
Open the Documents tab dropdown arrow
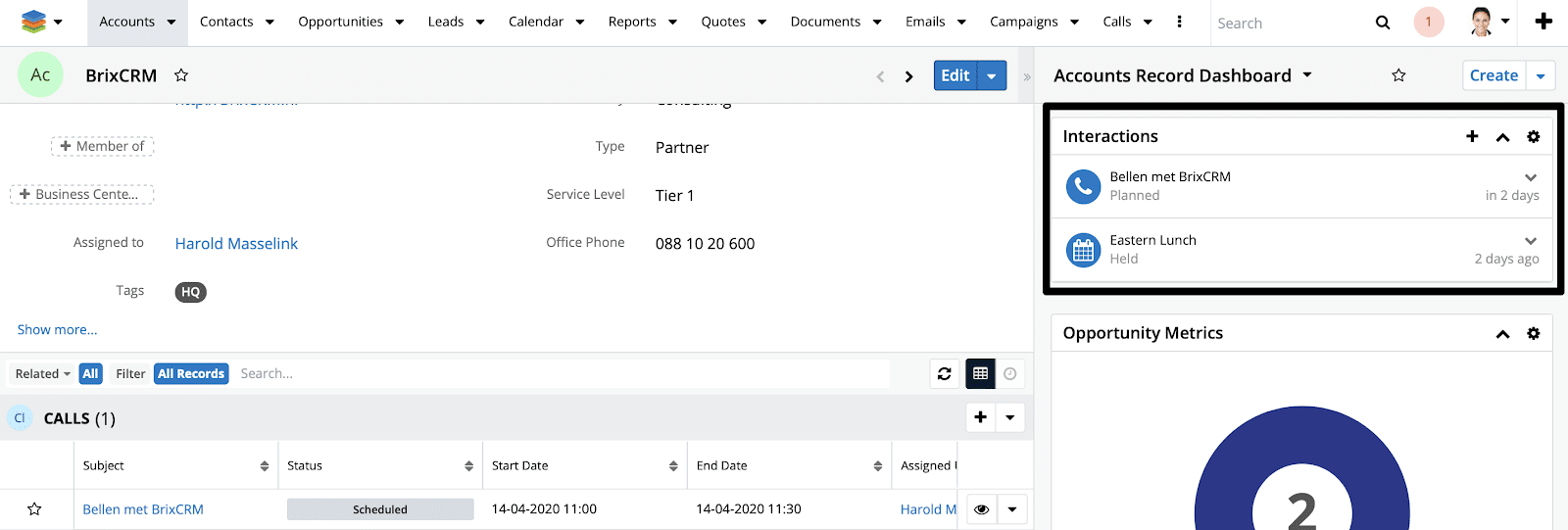pyautogui.click(x=877, y=22)
